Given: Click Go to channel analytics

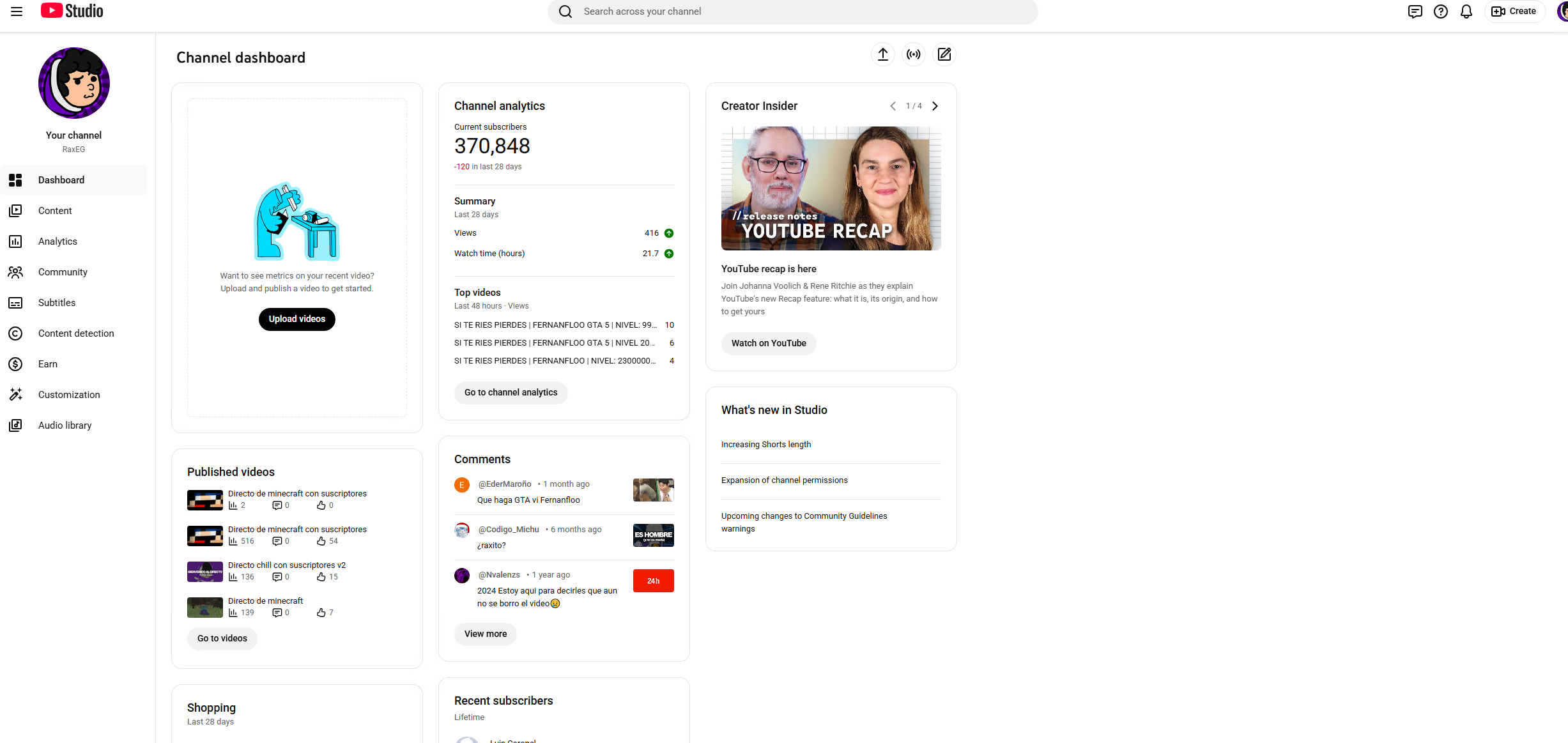Looking at the screenshot, I should point(511,392).
